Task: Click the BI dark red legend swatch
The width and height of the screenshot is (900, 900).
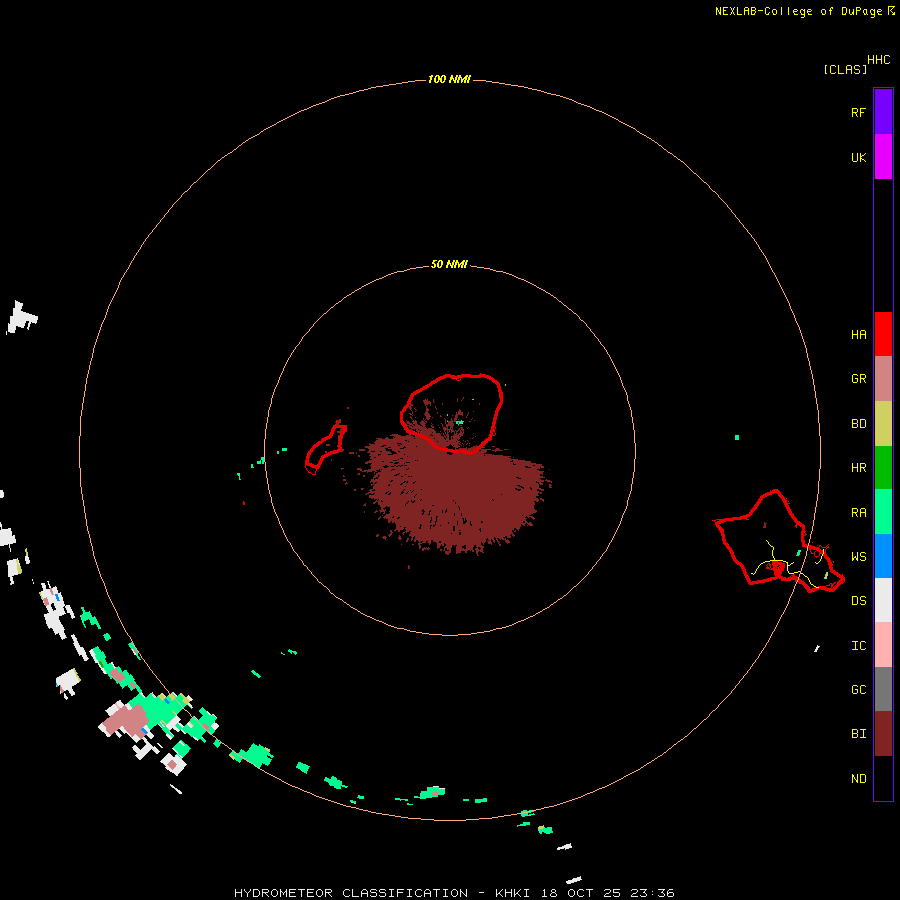Action: (x=883, y=734)
